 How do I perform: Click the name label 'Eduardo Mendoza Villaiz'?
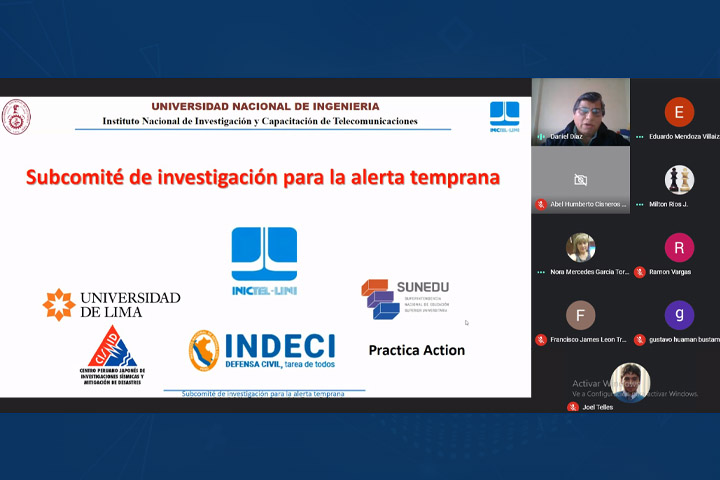[x=684, y=136]
